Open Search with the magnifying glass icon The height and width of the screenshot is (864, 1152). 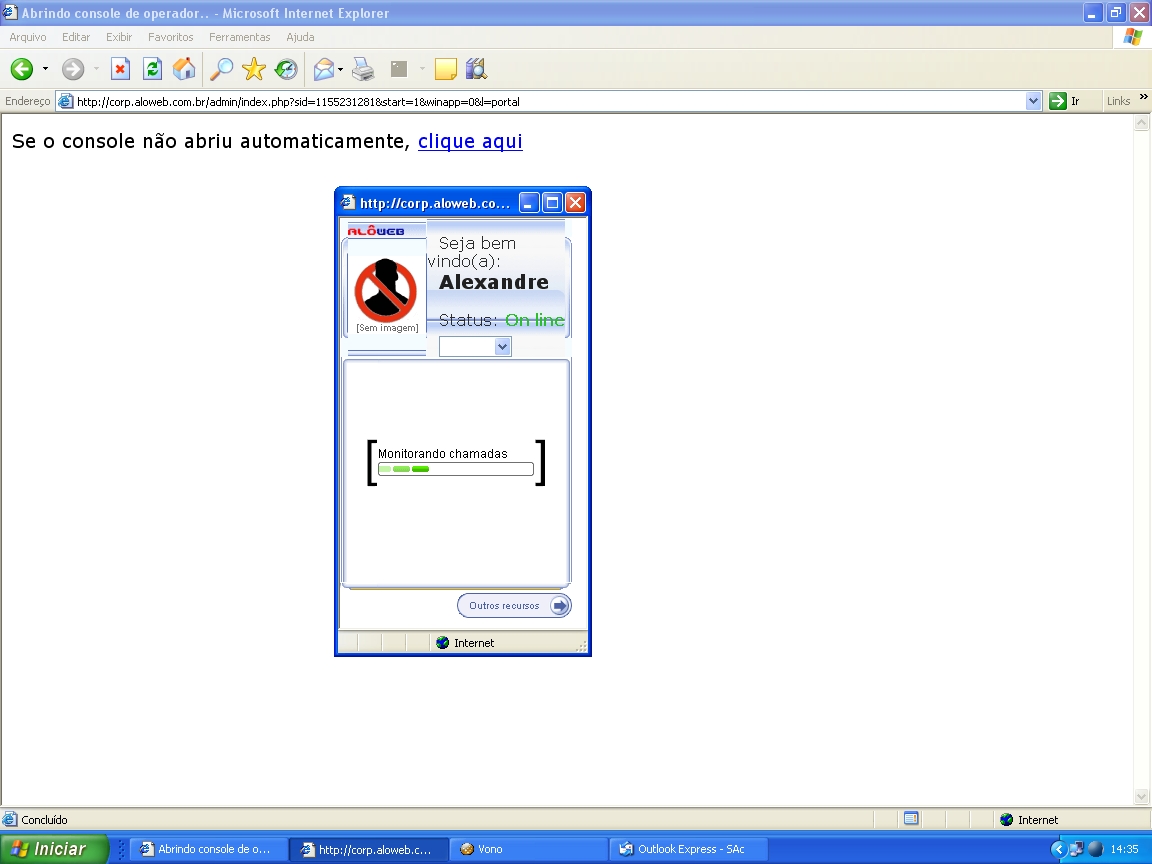[x=221, y=69]
